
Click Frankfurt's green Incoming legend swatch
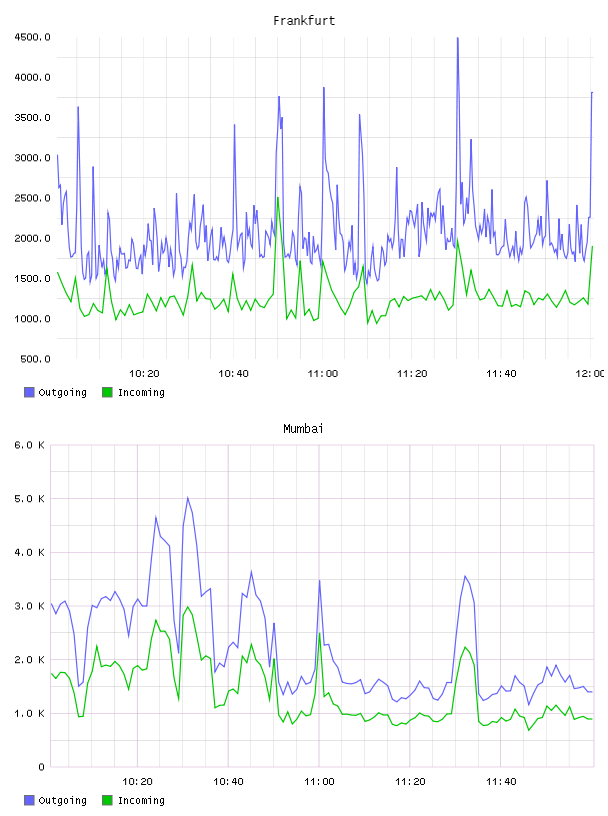[x=107, y=392]
